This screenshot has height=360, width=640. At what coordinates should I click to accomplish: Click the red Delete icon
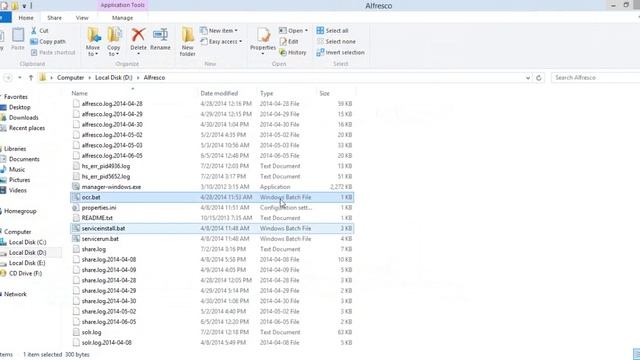[x=138, y=35]
